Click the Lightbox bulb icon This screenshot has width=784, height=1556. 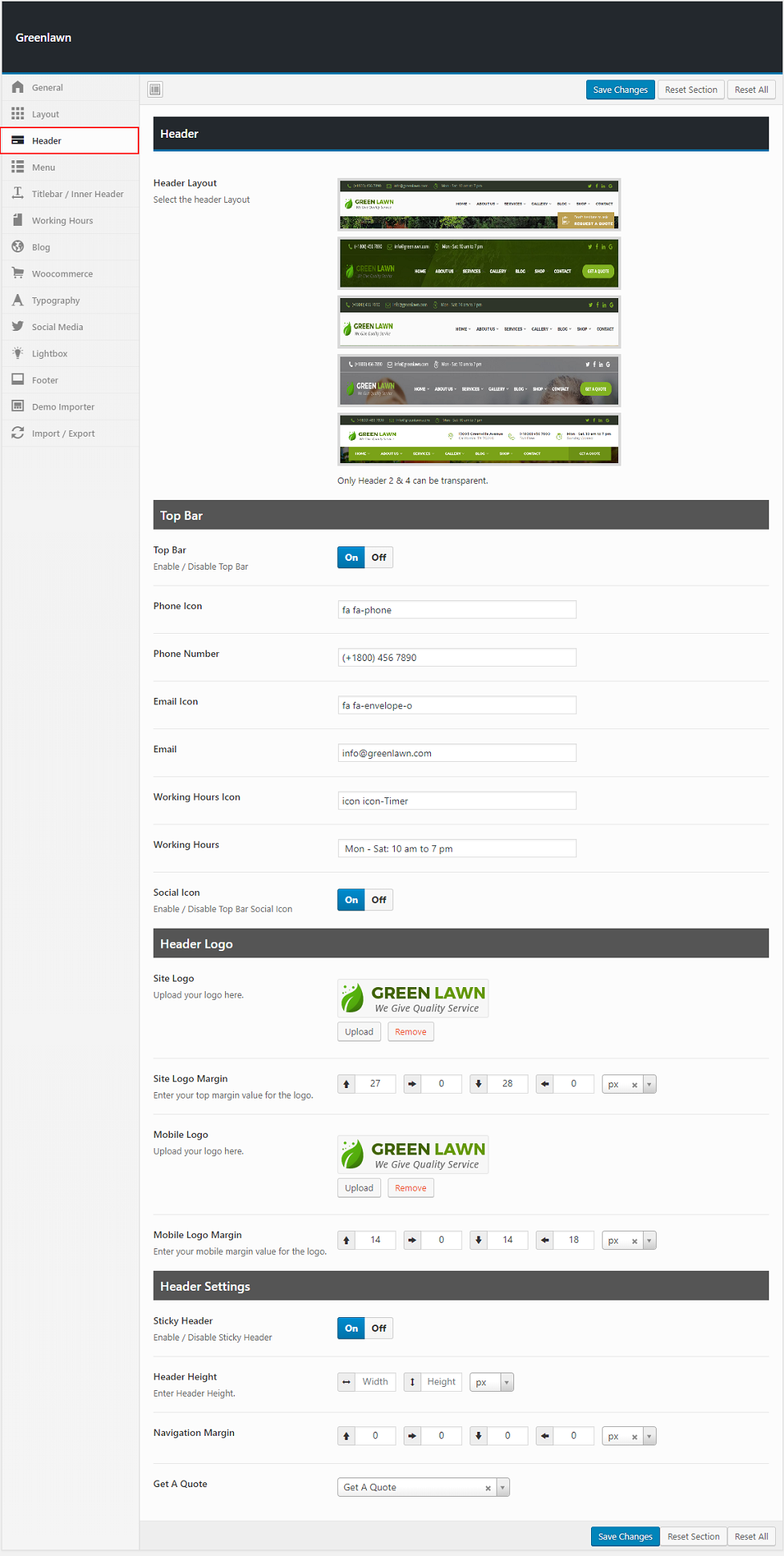(18, 353)
